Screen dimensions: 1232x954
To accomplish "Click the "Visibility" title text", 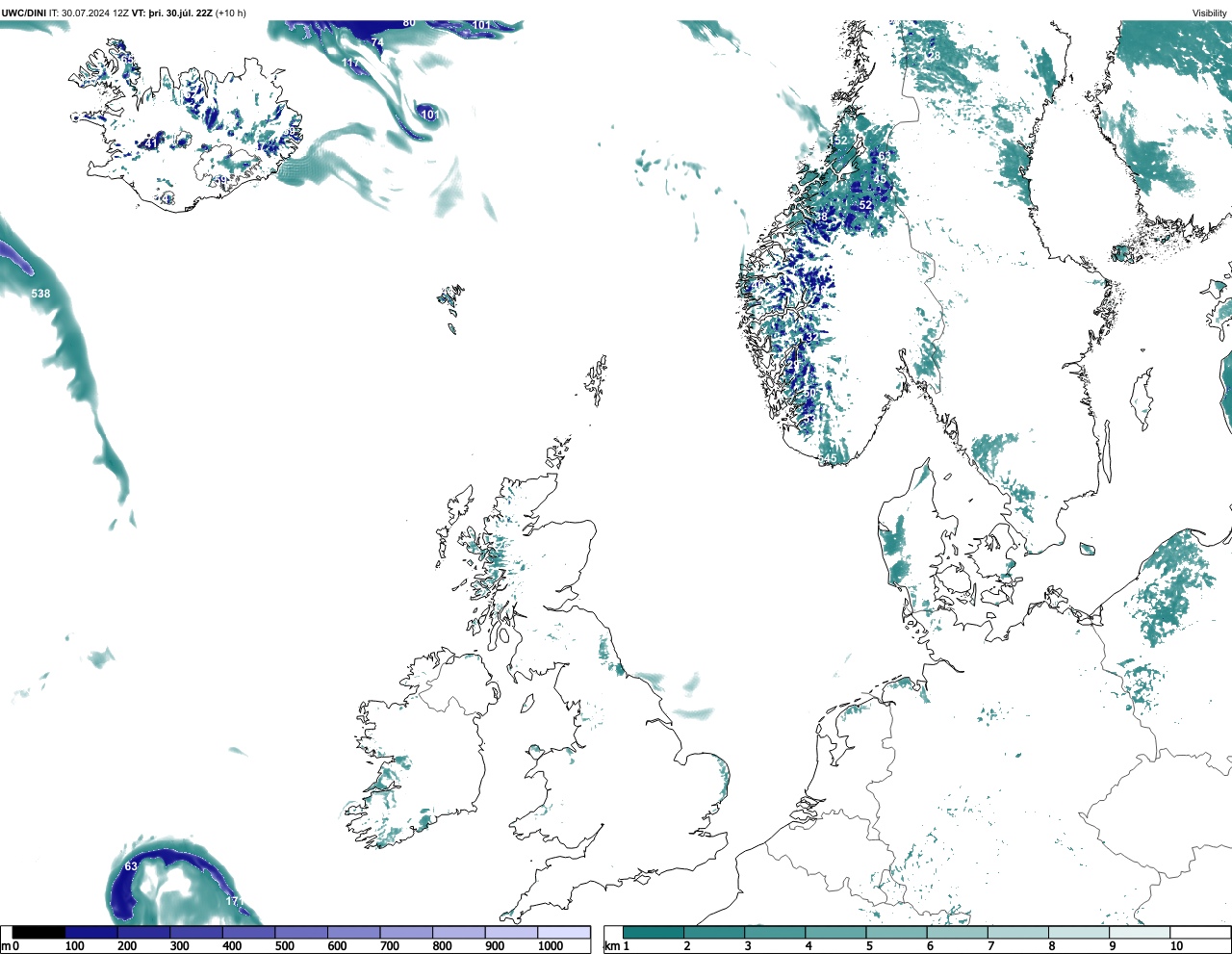I will click(1210, 13).
